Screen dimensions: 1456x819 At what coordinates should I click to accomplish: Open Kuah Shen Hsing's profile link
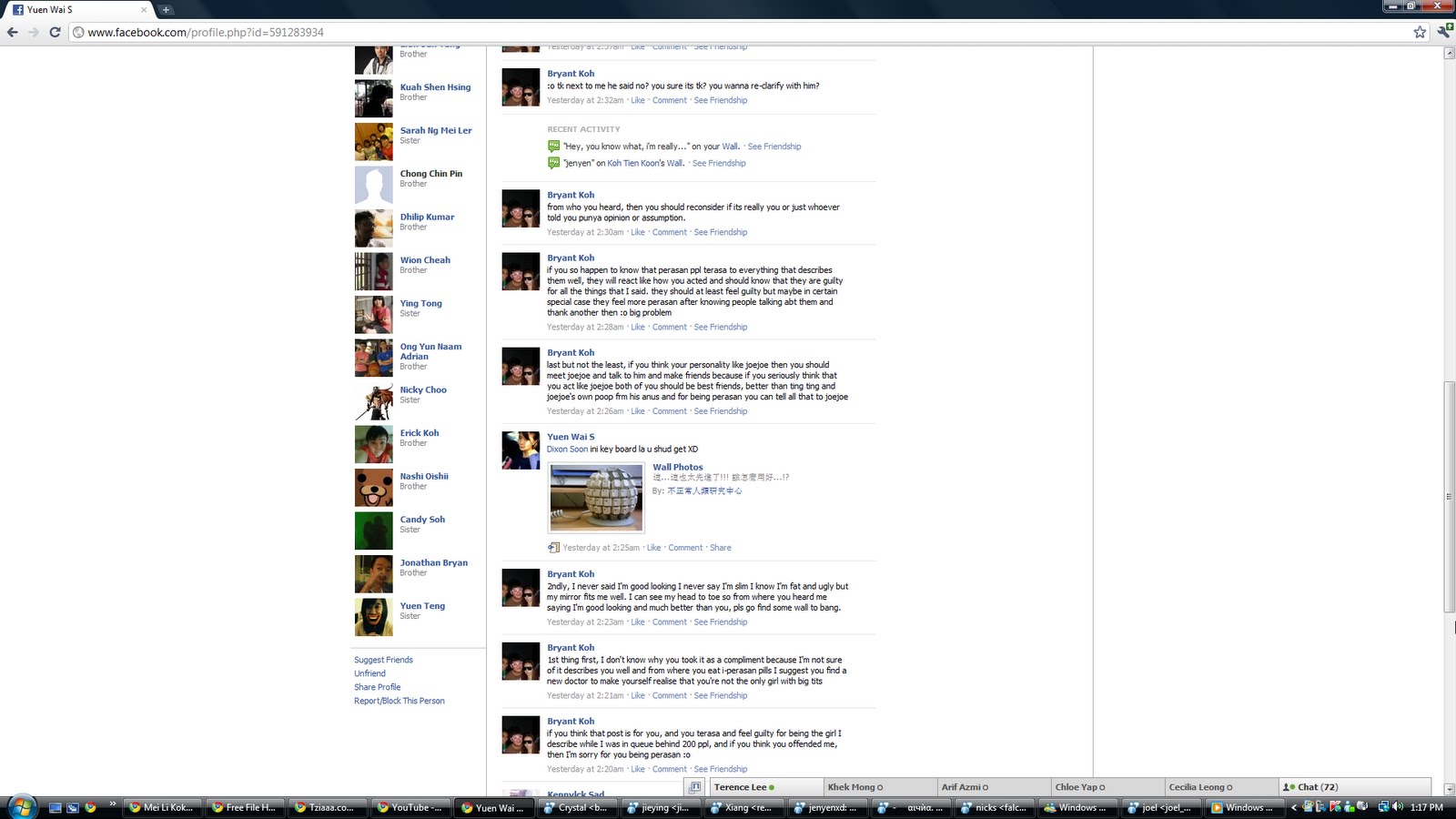click(x=435, y=87)
